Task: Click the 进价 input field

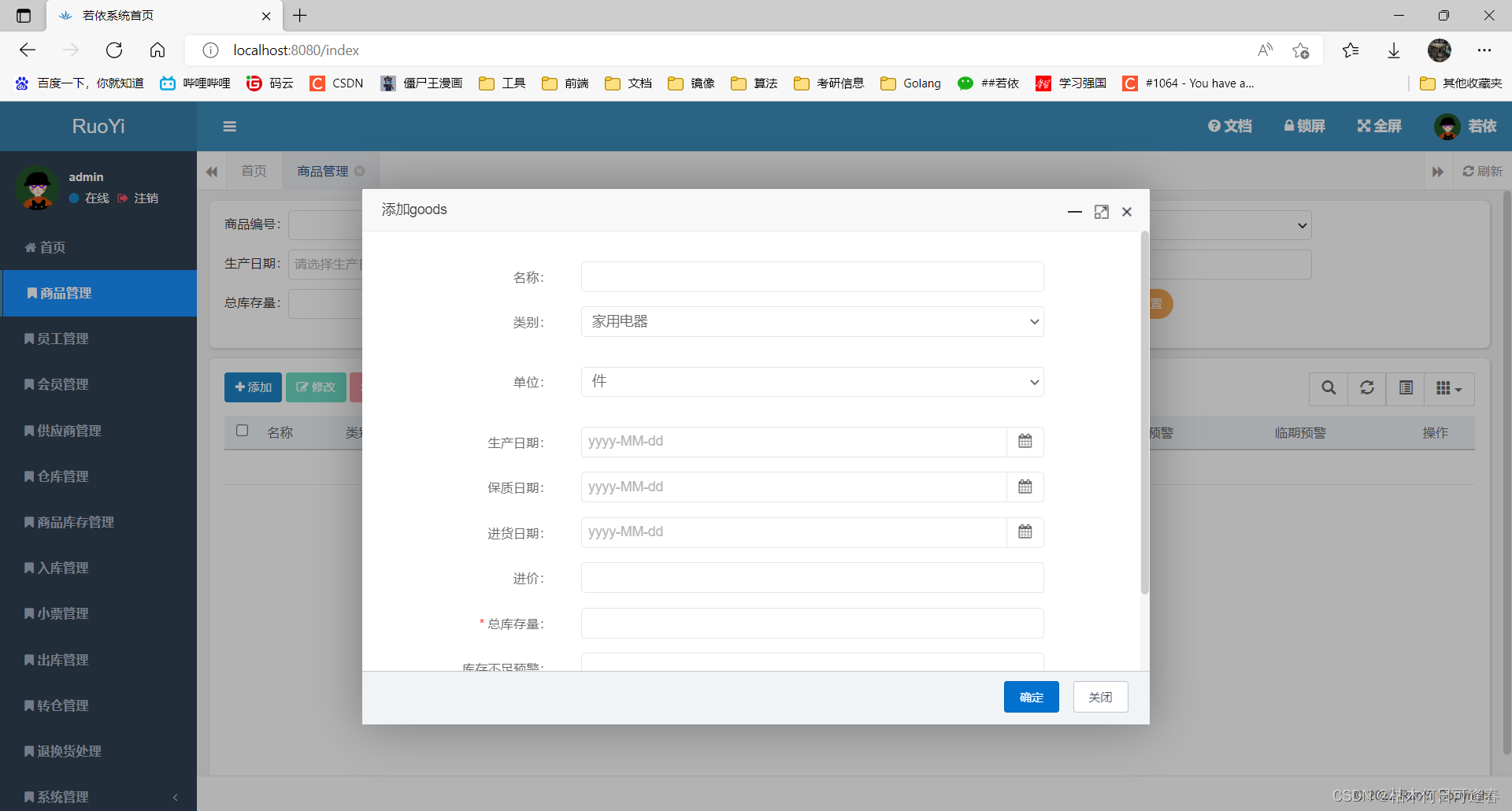Action: click(x=812, y=578)
